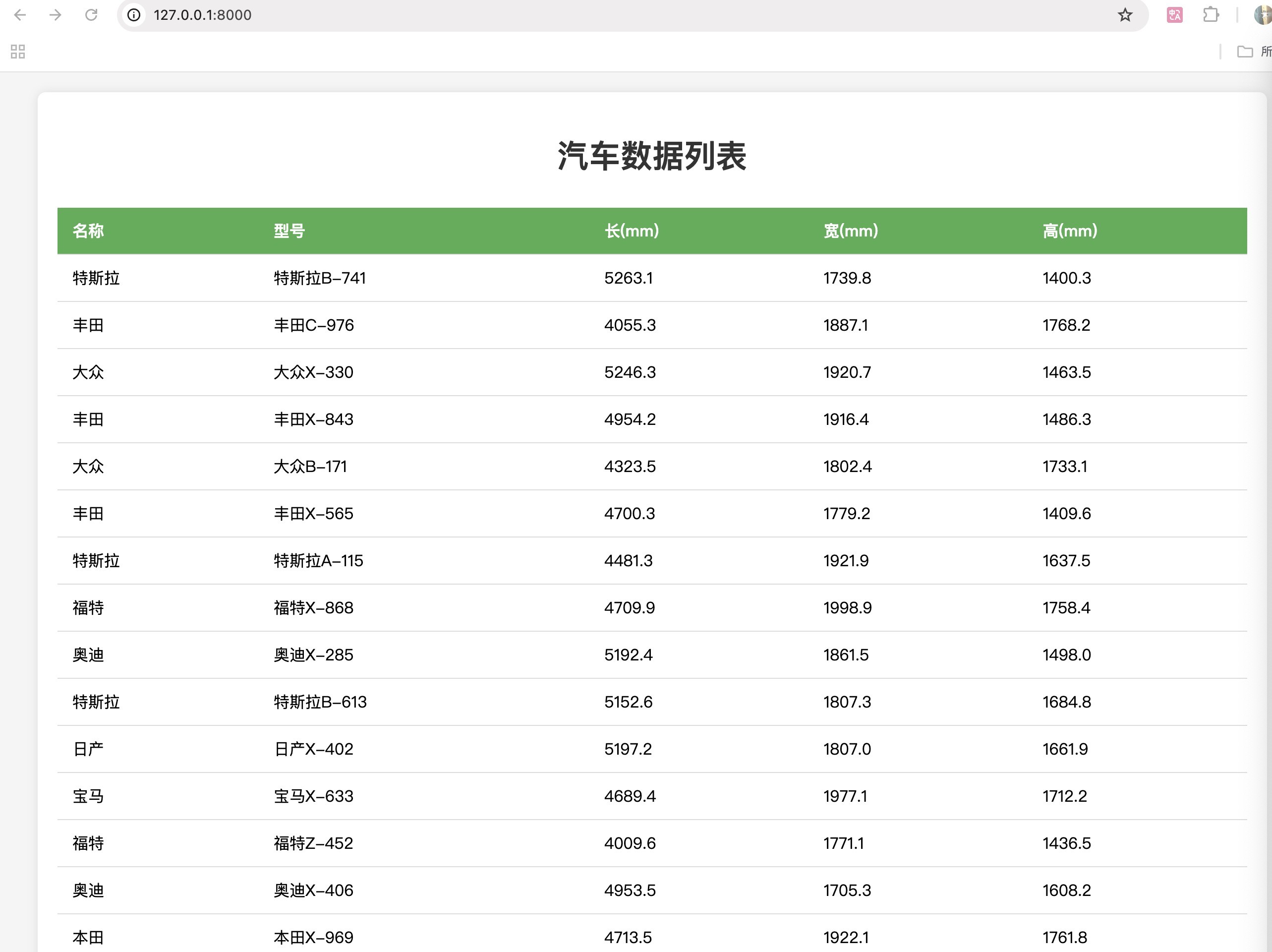
Task: Click the 长(mm) column header
Action: coord(632,231)
